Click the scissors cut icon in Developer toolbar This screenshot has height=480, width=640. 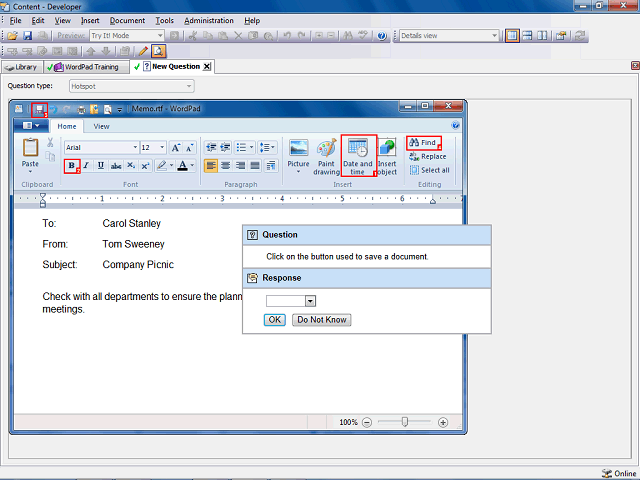point(193,36)
